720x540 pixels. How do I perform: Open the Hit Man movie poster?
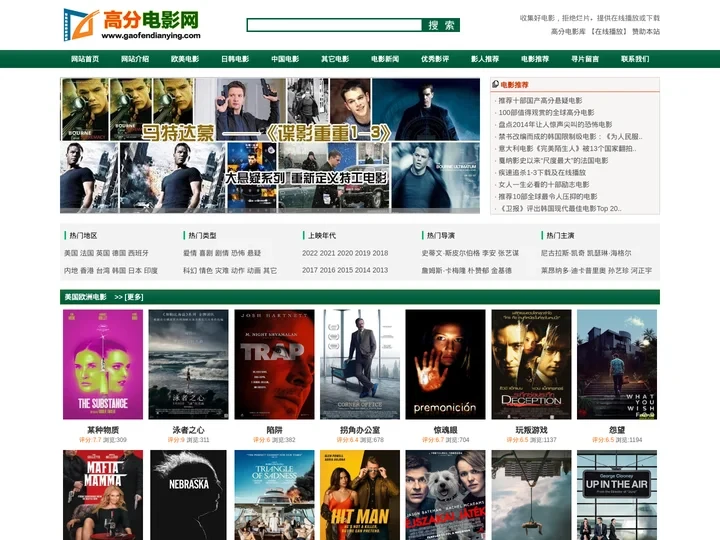(360, 495)
